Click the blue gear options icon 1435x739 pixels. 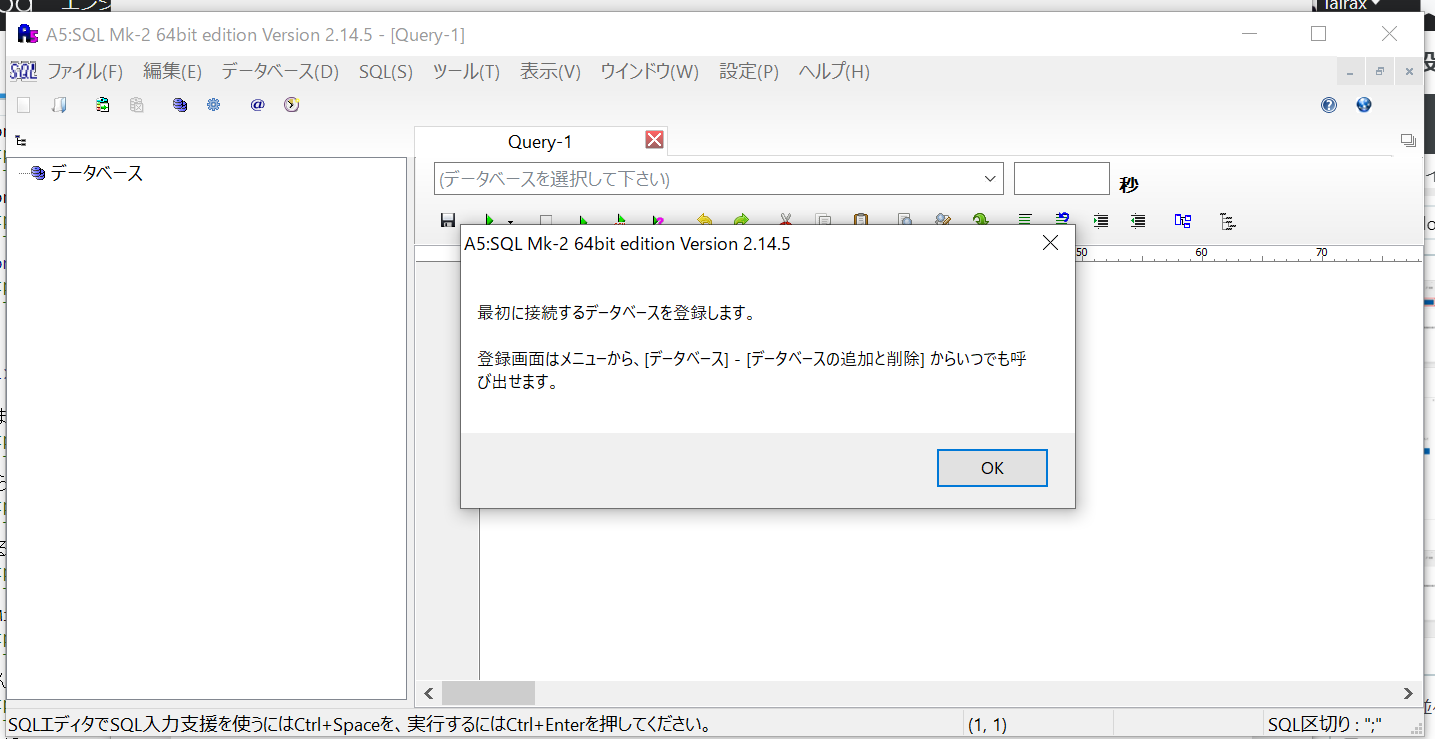tap(213, 105)
